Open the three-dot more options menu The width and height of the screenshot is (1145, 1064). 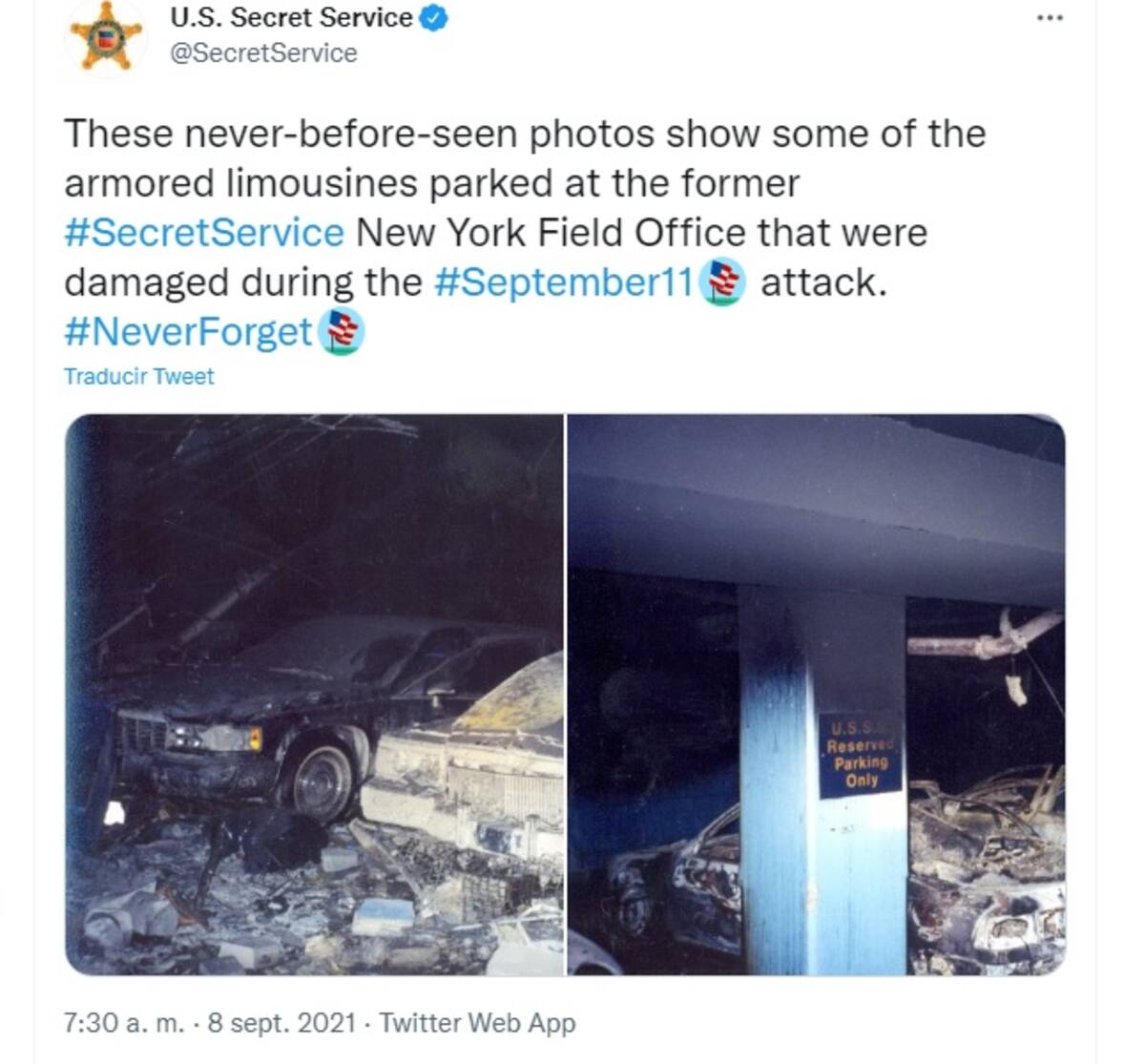click(x=1050, y=18)
